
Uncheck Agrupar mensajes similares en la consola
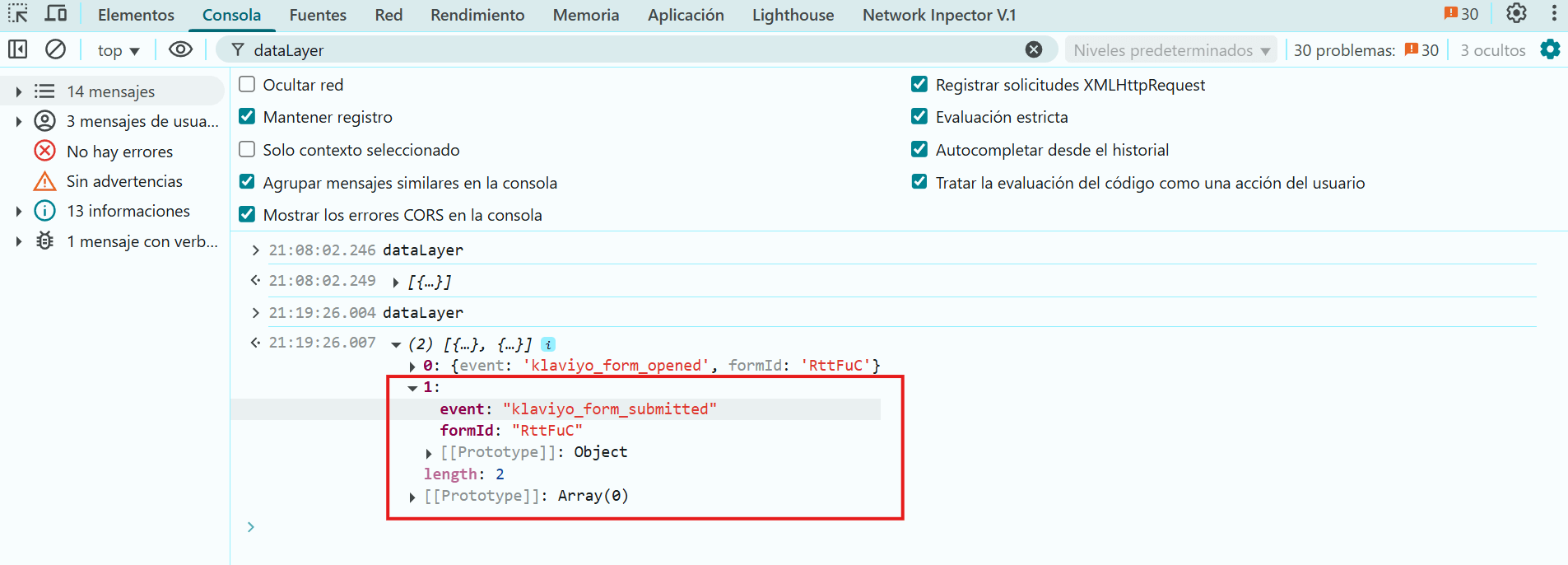pos(247,182)
